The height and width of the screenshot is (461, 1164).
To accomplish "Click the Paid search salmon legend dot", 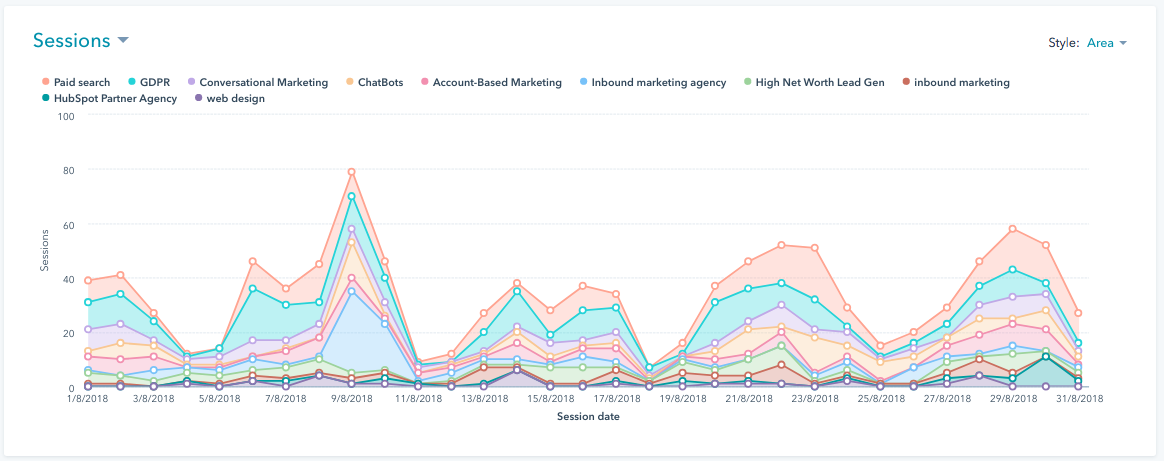I will coord(46,82).
